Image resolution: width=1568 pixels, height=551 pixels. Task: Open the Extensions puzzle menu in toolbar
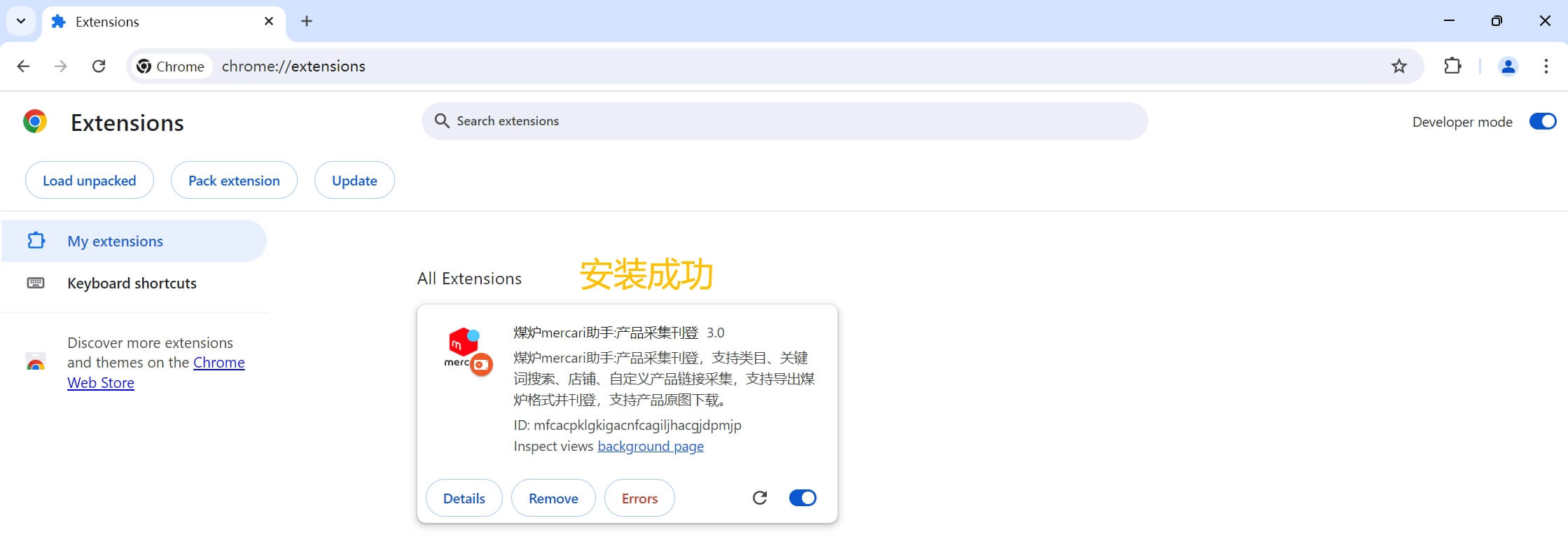[x=1452, y=66]
